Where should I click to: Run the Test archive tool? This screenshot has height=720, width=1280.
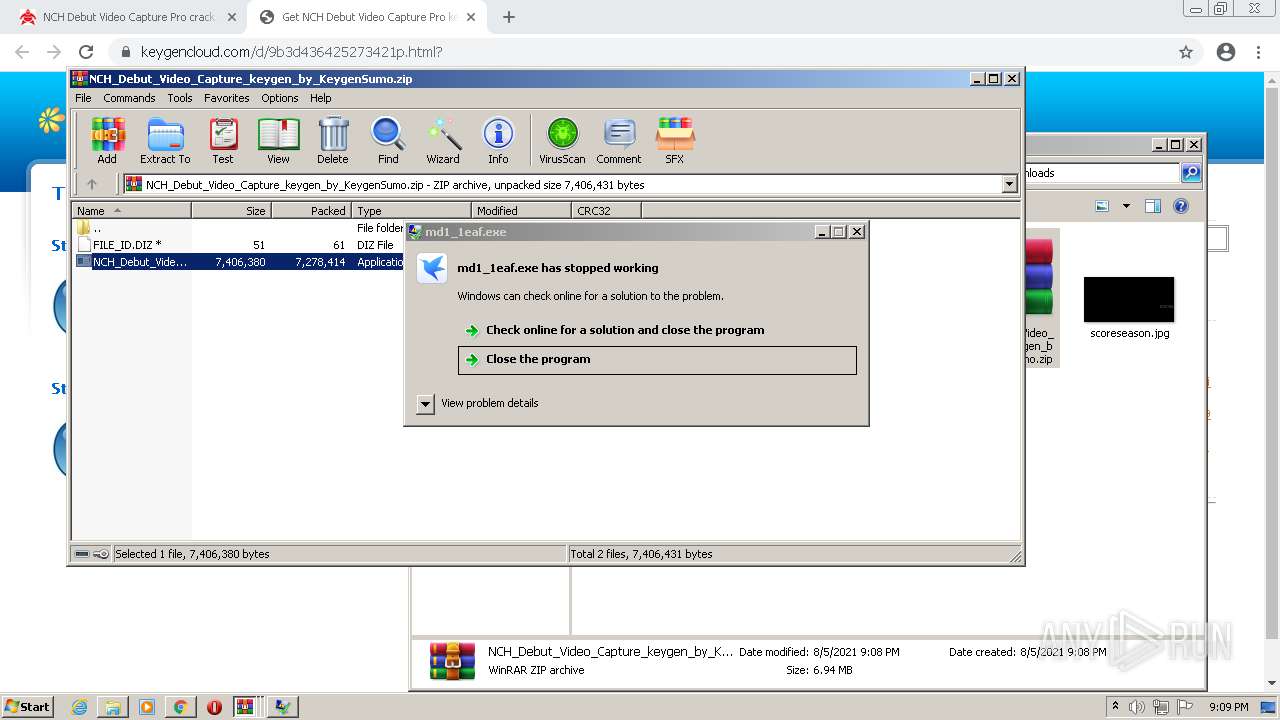223,141
